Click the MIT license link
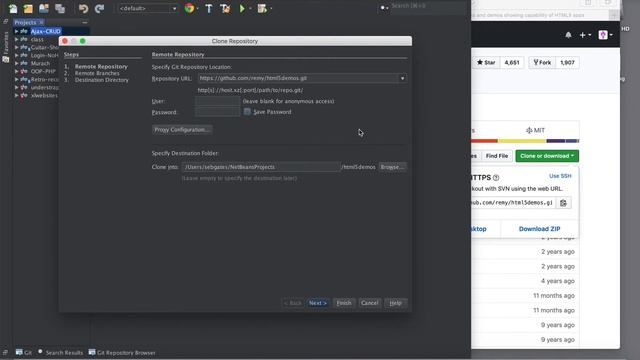Screen dimensions: 640x360 coord(536,130)
